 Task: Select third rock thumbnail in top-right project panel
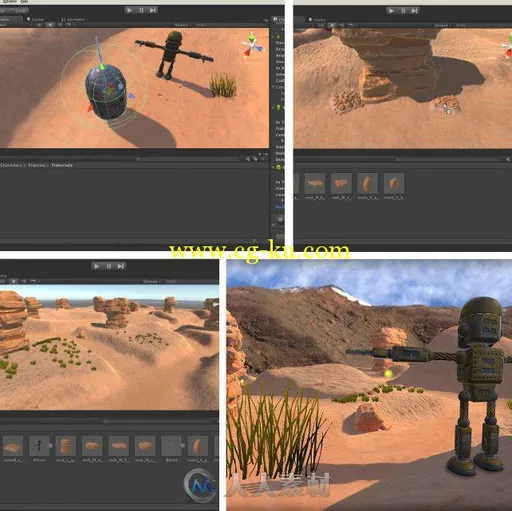(367, 183)
